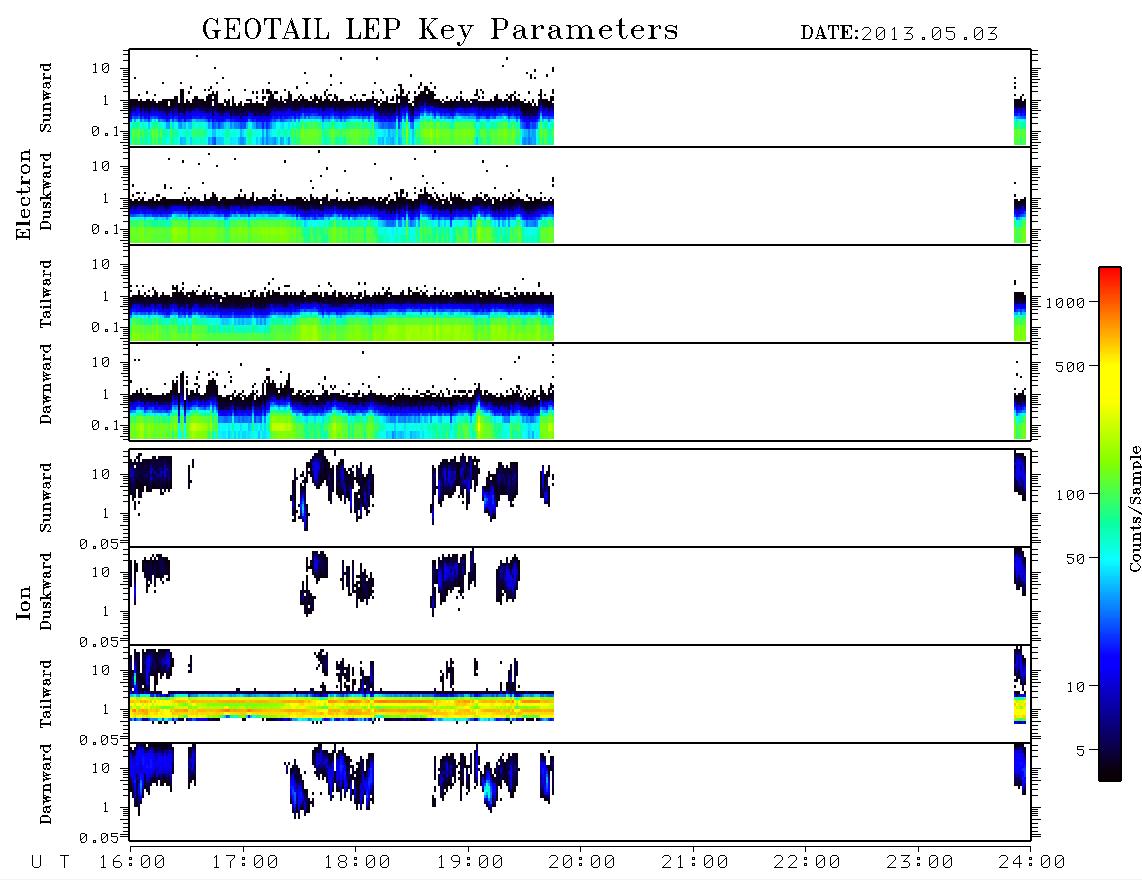Click the 16:00 time tick label

(x=132, y=863)
